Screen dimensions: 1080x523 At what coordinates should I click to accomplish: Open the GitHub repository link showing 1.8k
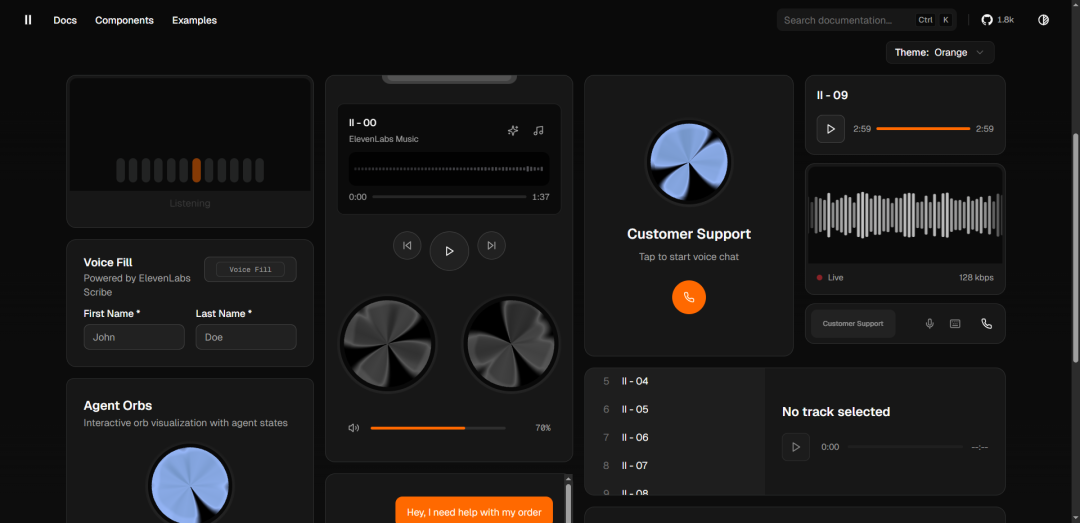997,20
